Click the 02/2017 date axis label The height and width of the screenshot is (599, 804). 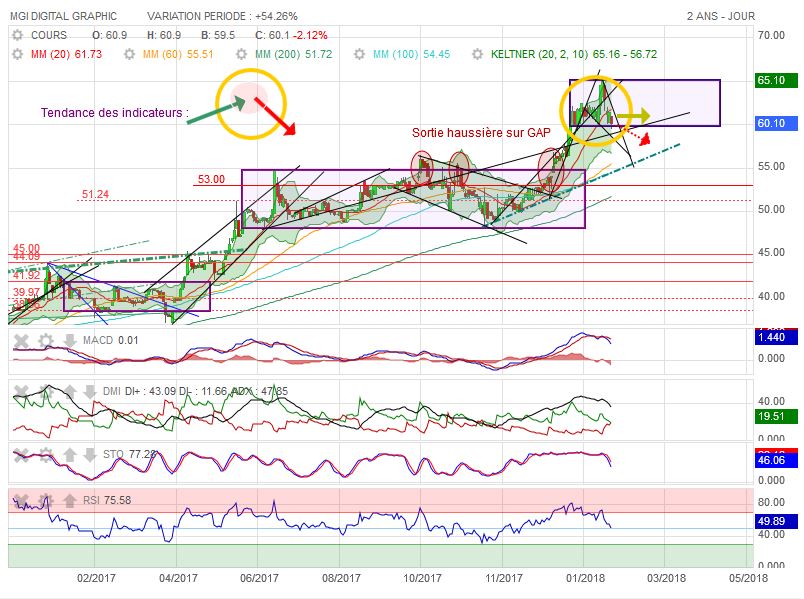pos(96,578)
